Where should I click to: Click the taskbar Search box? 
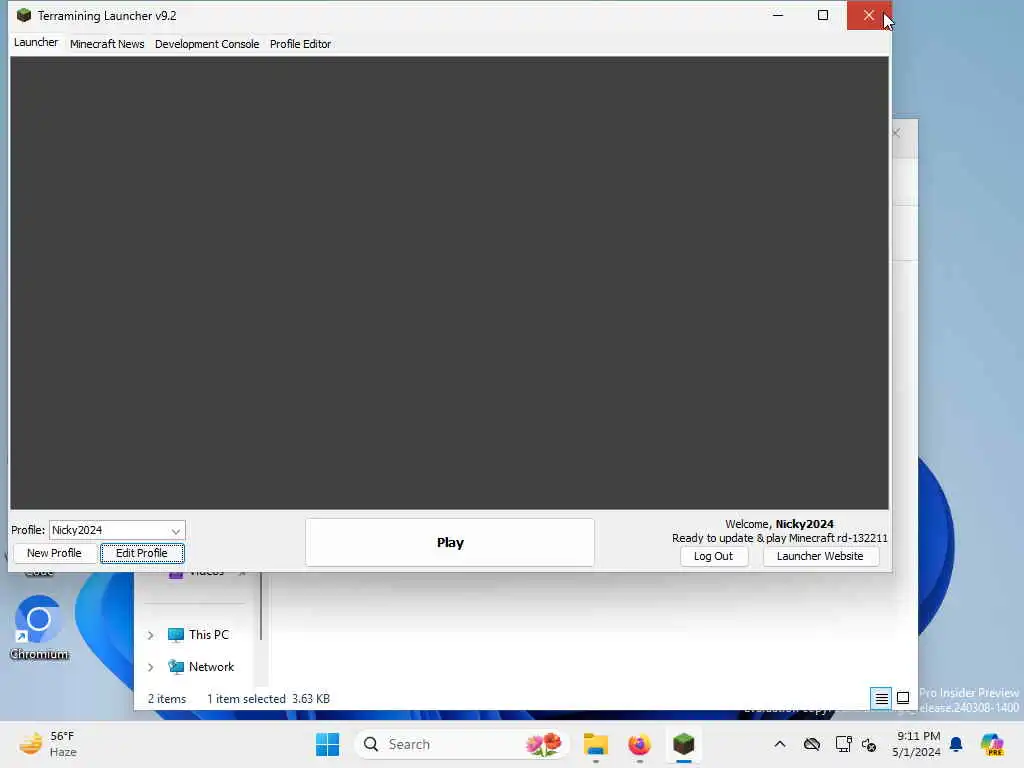click(x=462, y=744)
